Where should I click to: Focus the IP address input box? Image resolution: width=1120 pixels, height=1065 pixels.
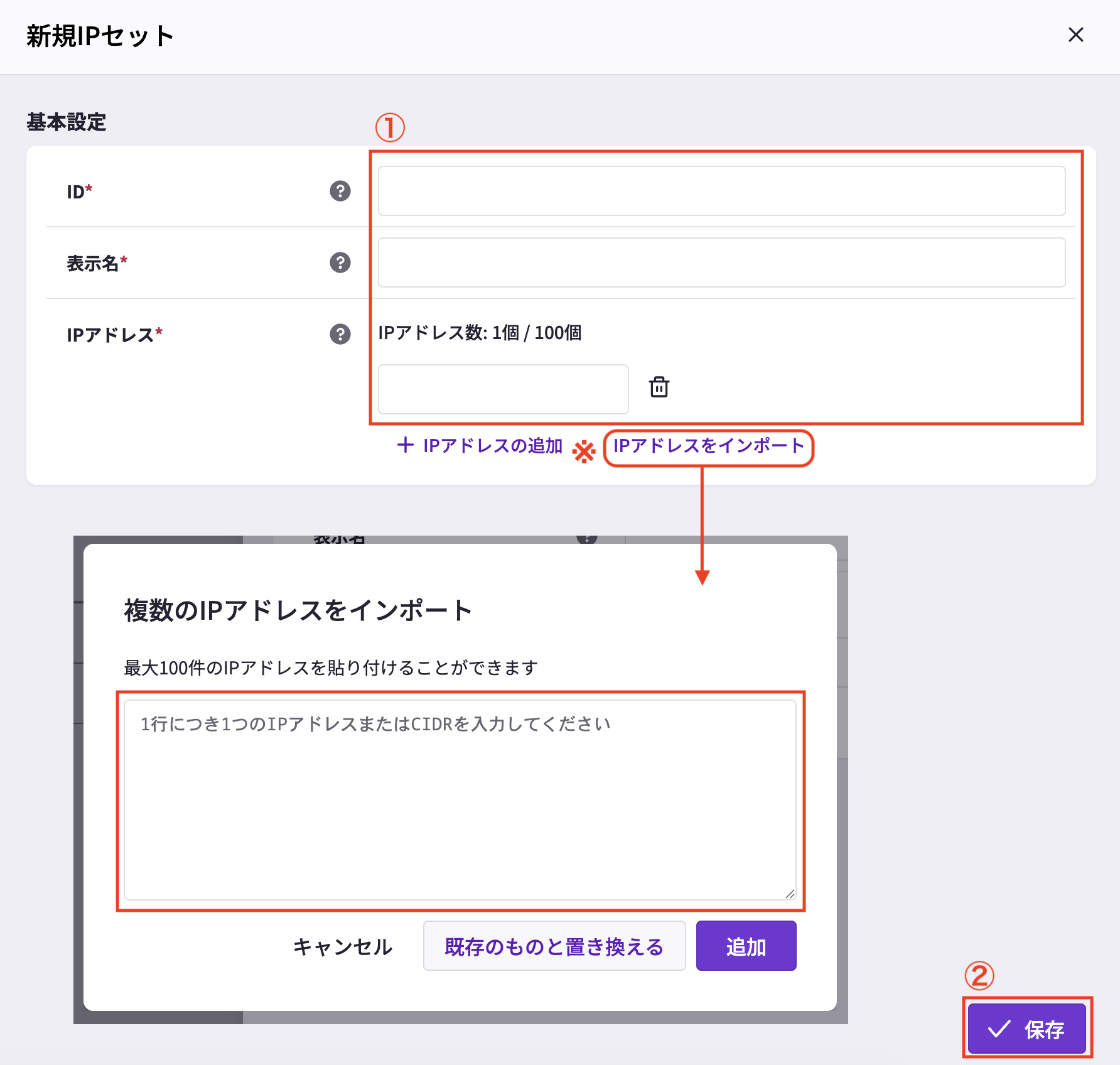coord(503,389)
